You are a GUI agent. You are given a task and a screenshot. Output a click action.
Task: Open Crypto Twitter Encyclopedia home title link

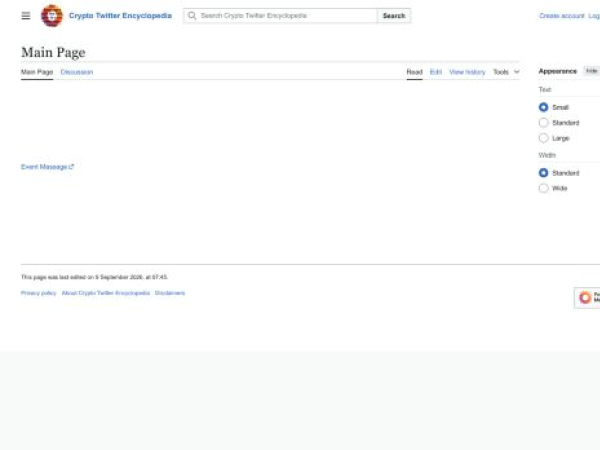(120, 16)
